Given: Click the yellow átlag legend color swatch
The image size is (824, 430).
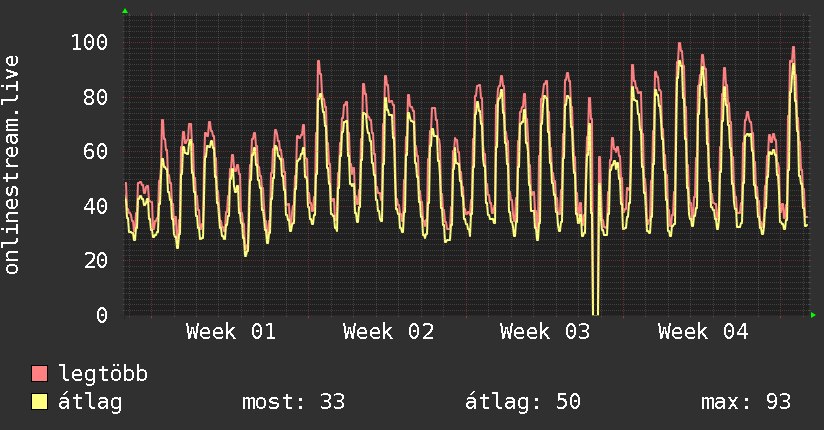Looking at the screenshot, I should (39, 401).
